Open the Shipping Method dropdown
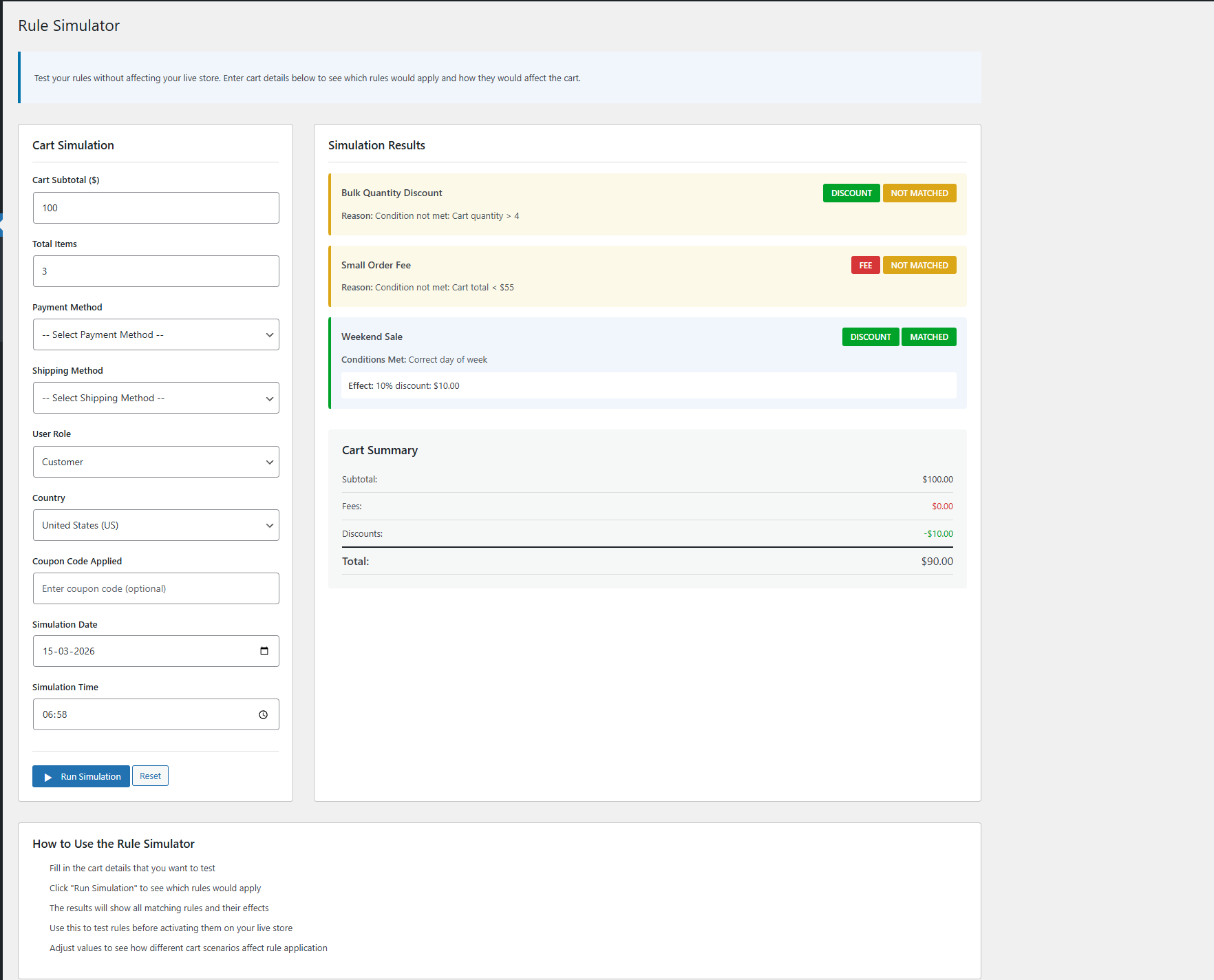Viewport: 1214px width, 980px height. (x=156, y=398)
